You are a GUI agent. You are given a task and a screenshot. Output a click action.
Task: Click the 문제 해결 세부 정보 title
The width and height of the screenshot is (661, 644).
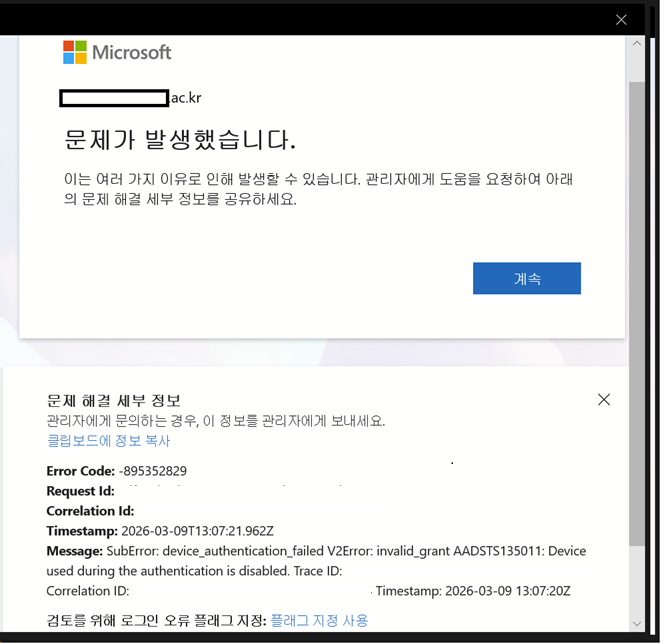[x=113, y=401]
